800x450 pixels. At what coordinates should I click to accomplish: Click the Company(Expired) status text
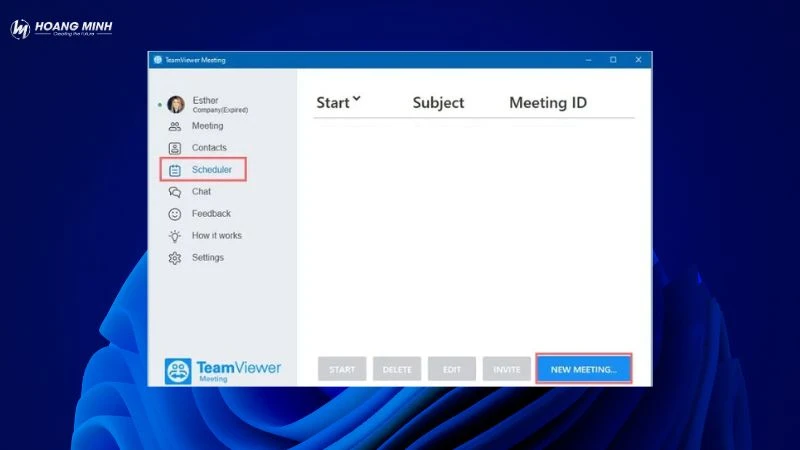(220, 110)
